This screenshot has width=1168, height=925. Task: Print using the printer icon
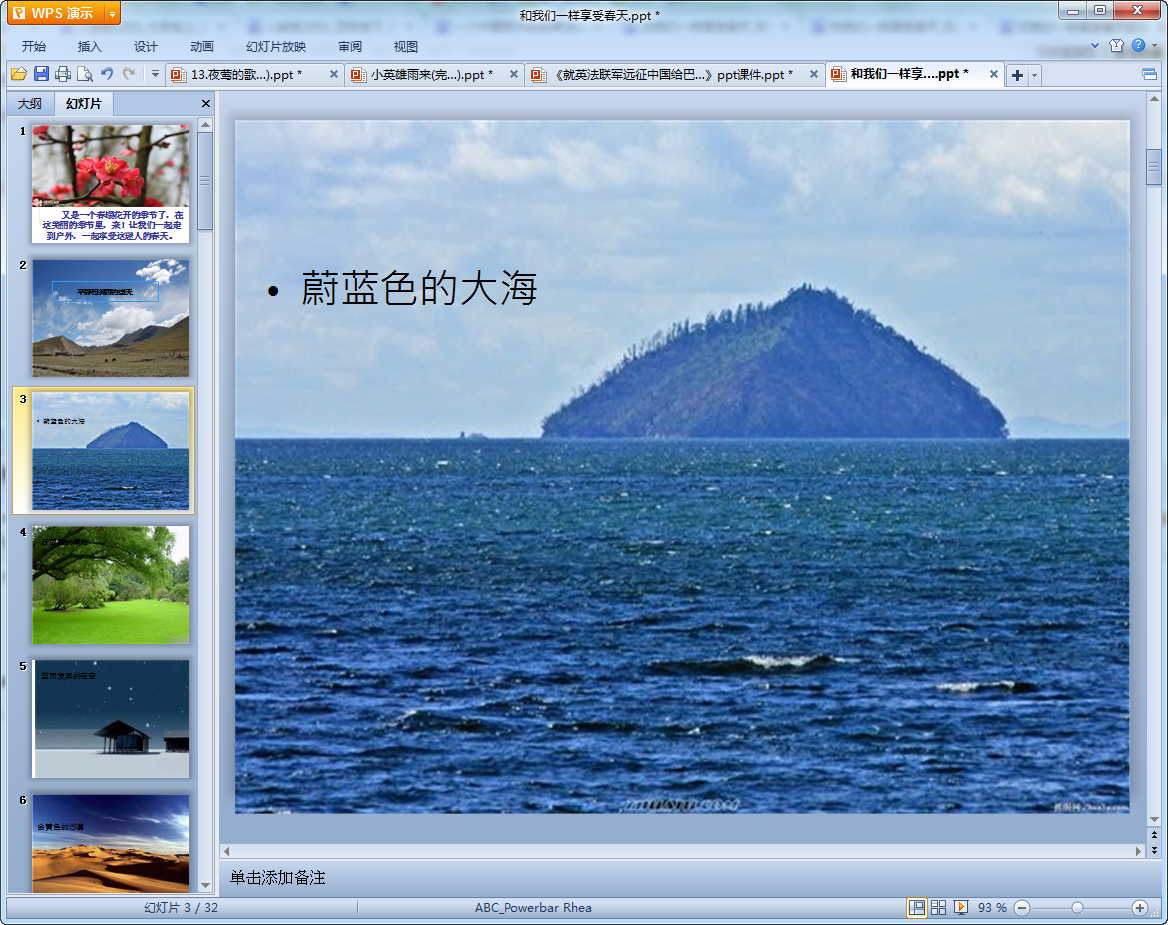pos(63,74)
